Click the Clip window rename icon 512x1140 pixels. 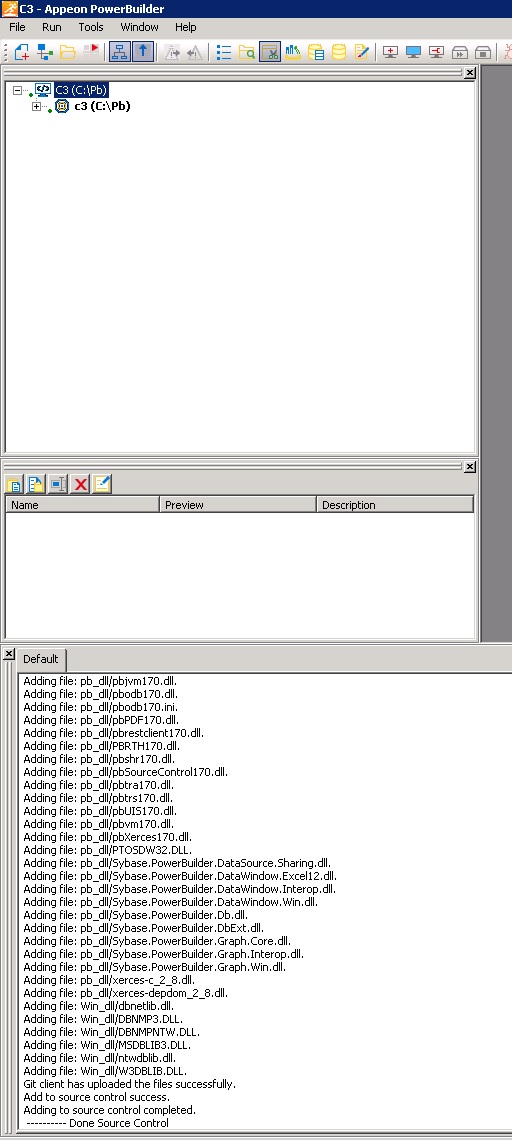tap(58, 484)
